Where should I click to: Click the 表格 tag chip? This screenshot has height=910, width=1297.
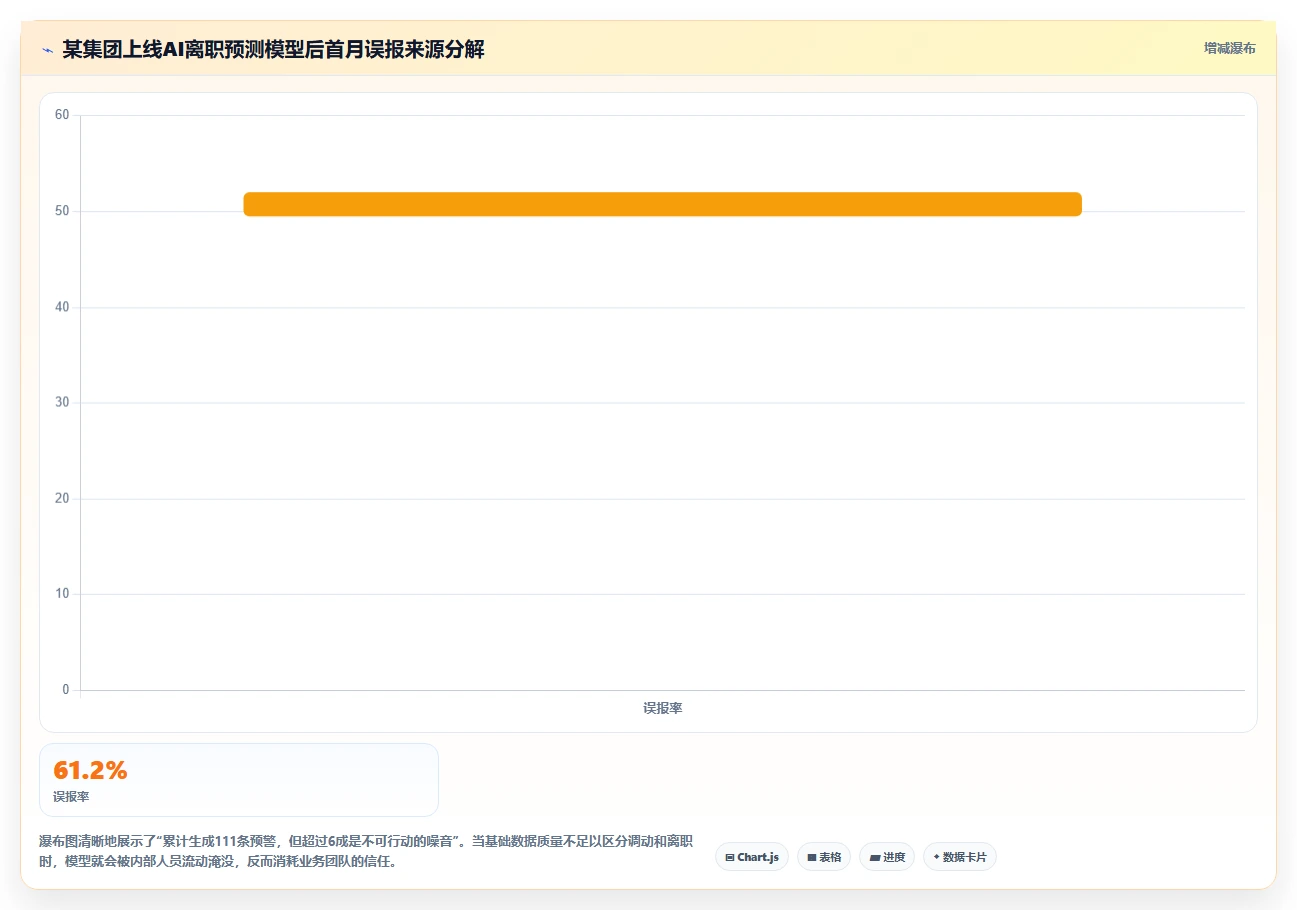[824, 857]
